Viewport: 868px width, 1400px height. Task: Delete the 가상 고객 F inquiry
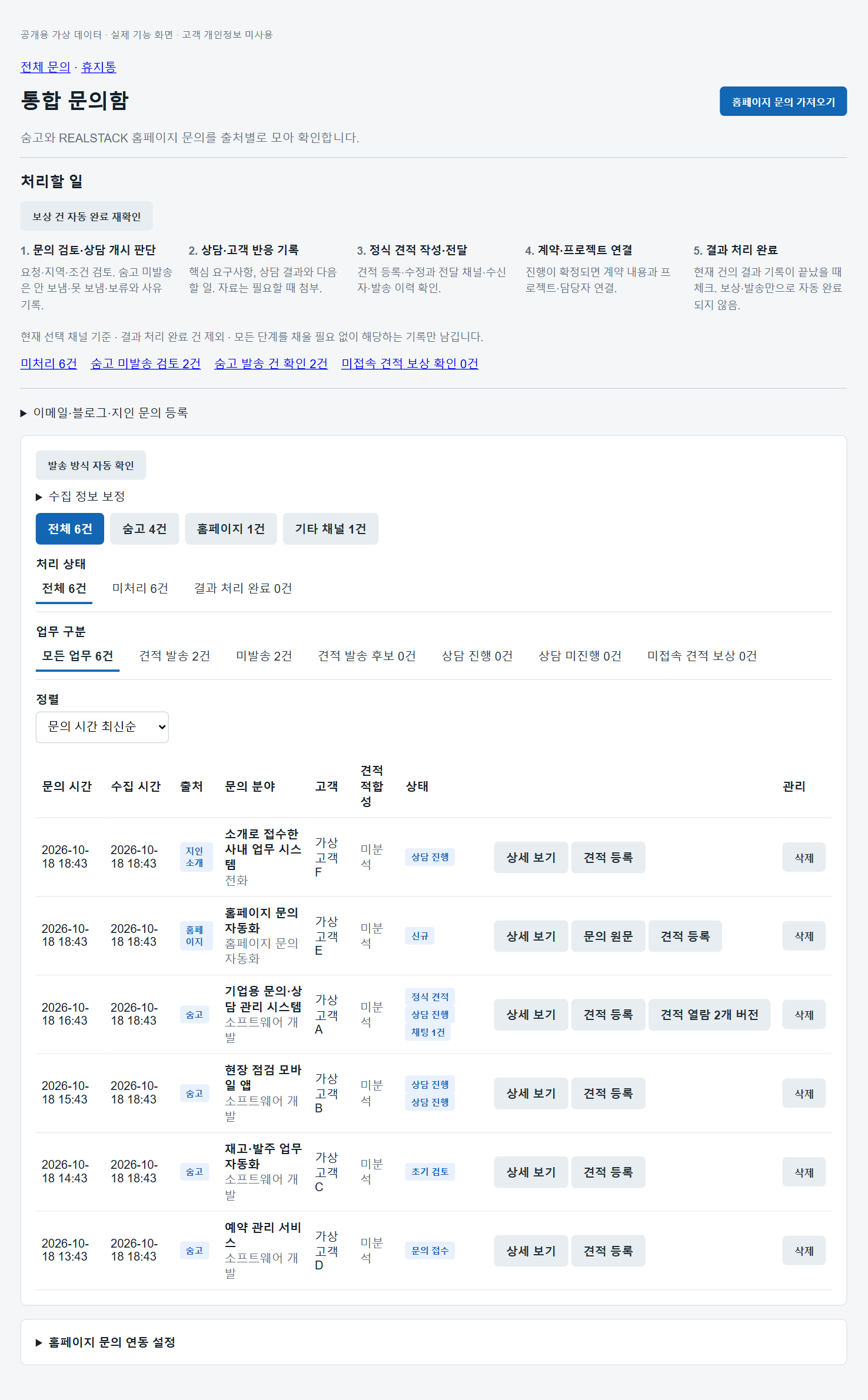pos(804,858)
